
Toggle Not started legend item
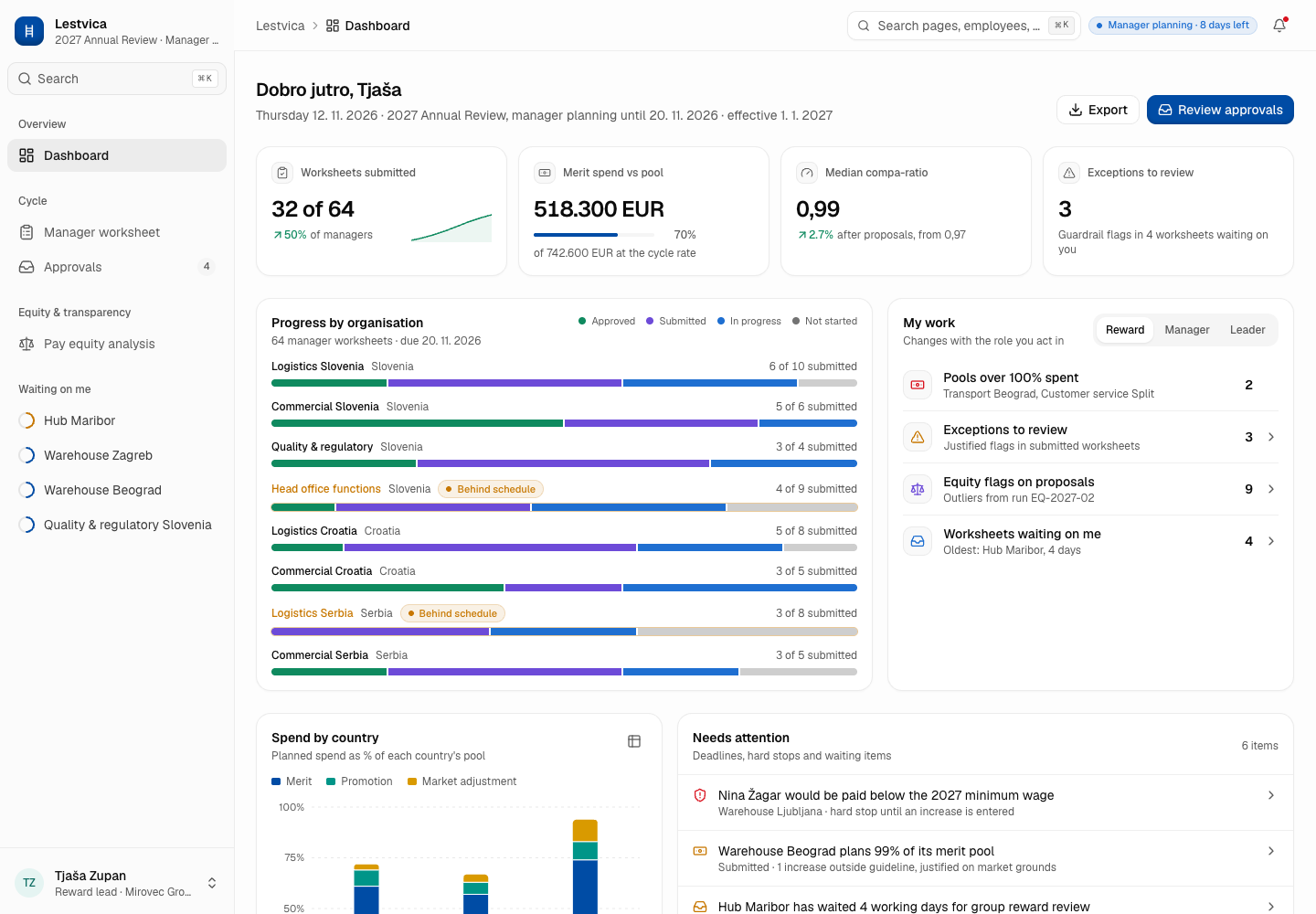click(x=825, y=321)
